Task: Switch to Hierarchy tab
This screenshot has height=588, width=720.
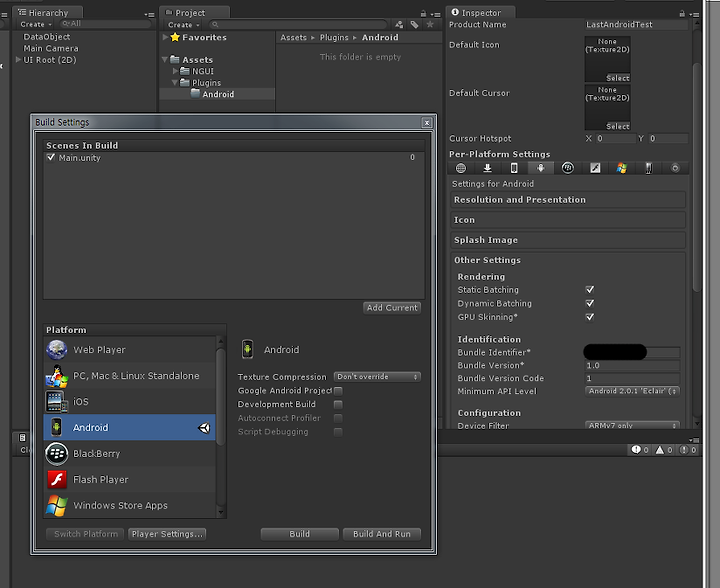Action: pyautogui.click(x=48, y=12)
